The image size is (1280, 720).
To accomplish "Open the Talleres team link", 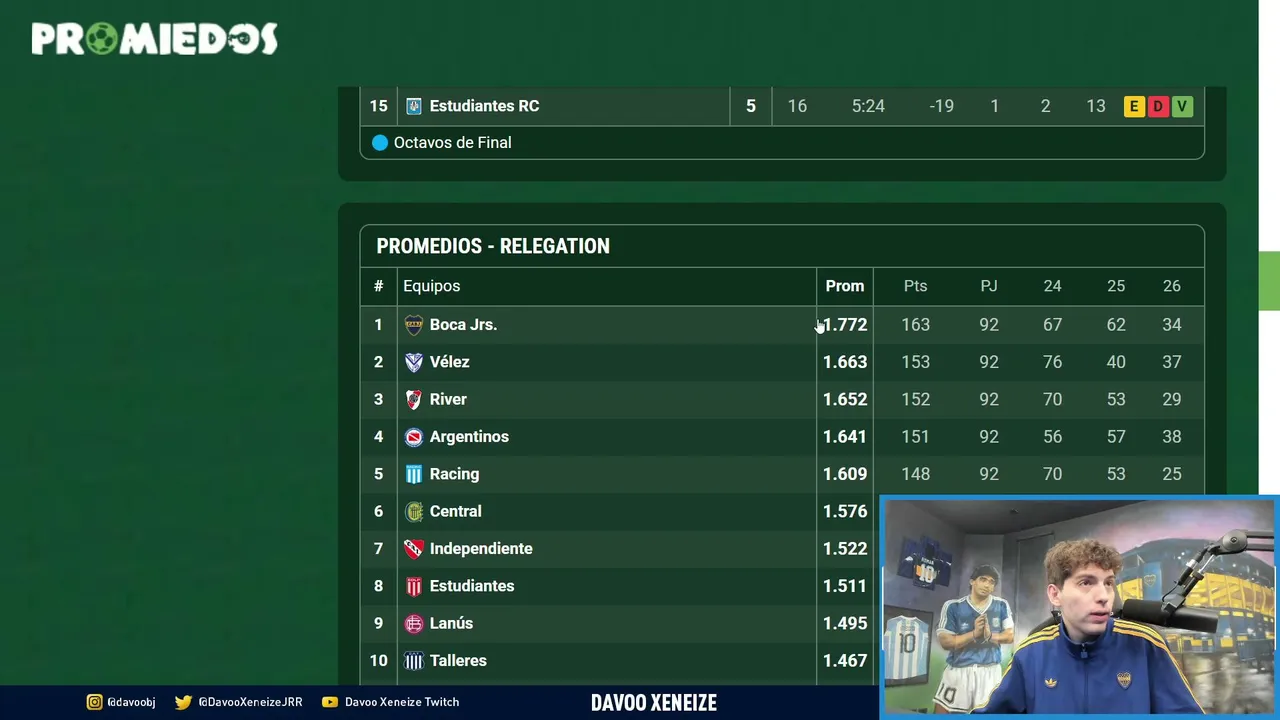I will (458, 661).
